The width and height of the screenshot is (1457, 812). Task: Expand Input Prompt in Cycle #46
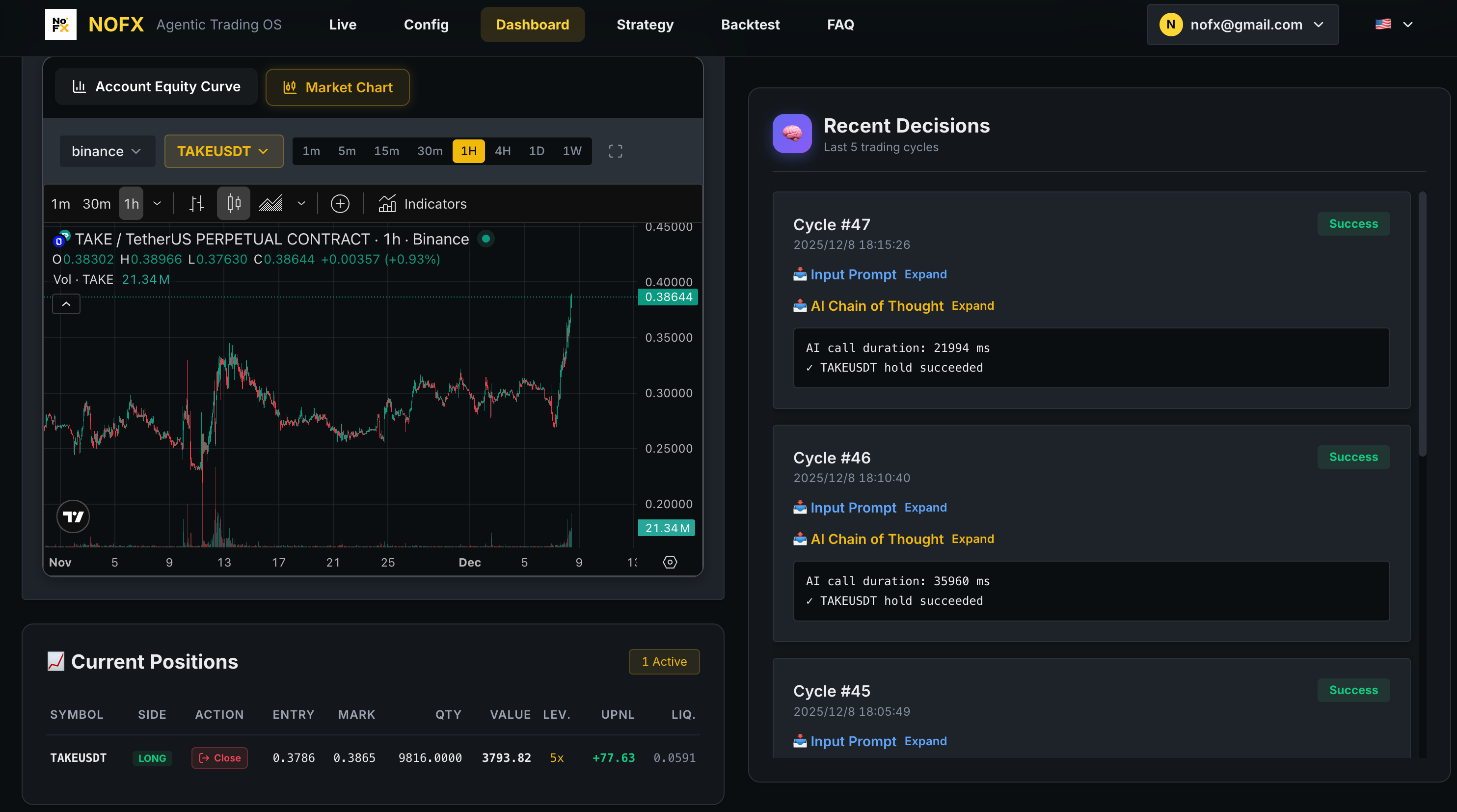coord(925,507)
